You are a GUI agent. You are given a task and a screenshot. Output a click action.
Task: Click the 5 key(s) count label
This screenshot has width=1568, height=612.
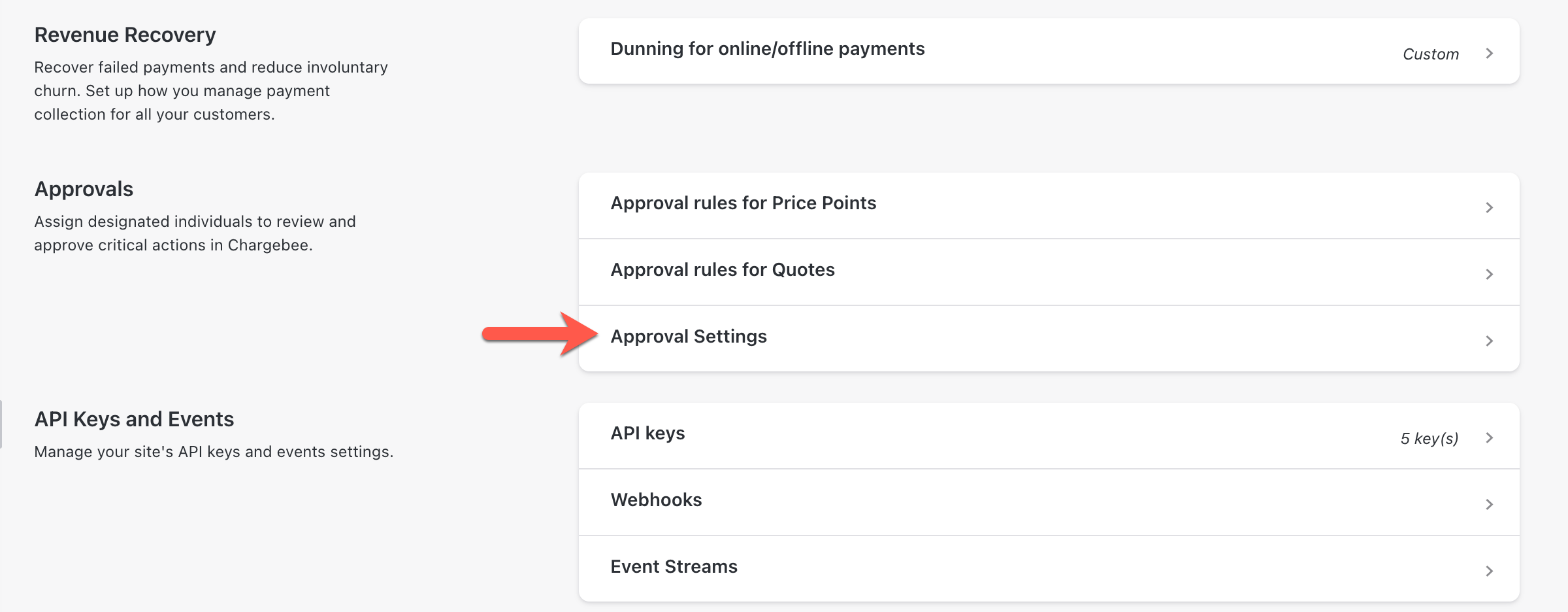coord(1429,439)
